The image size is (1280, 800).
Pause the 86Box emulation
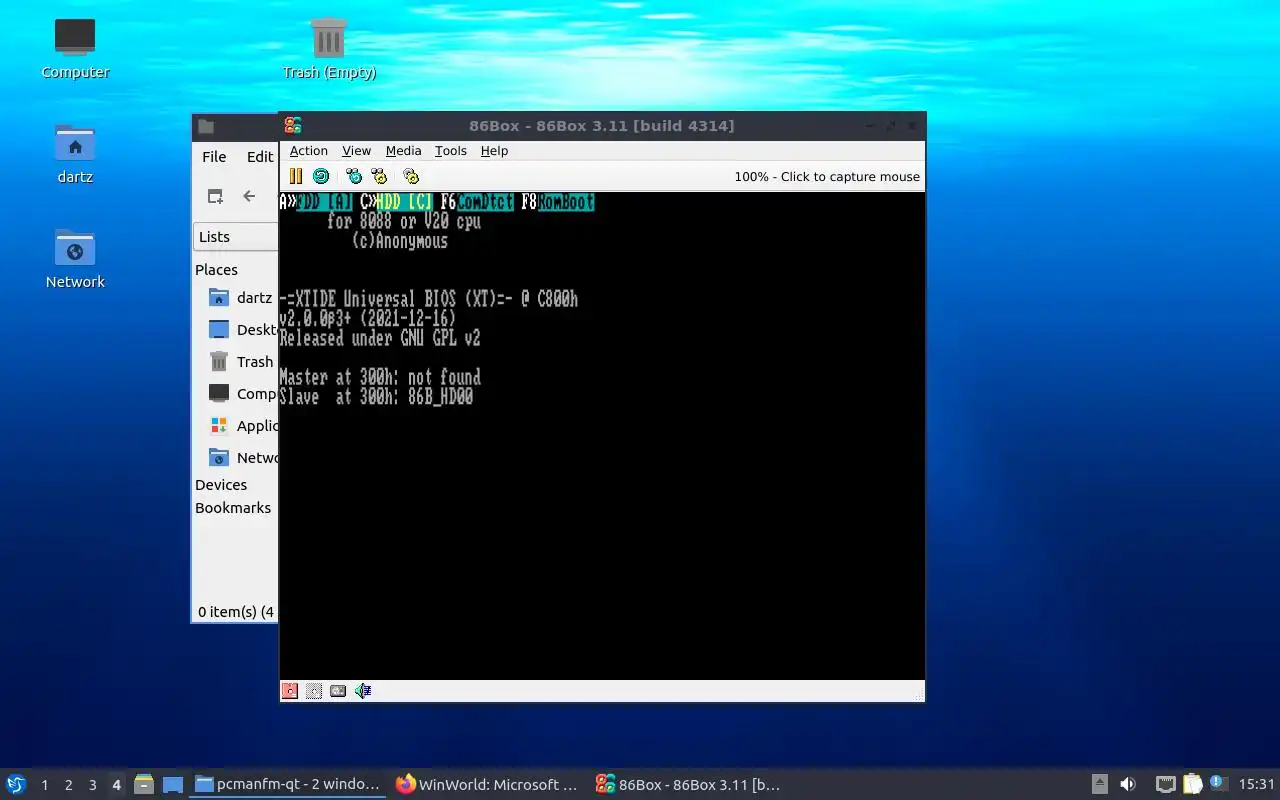(x=296, y=176)
